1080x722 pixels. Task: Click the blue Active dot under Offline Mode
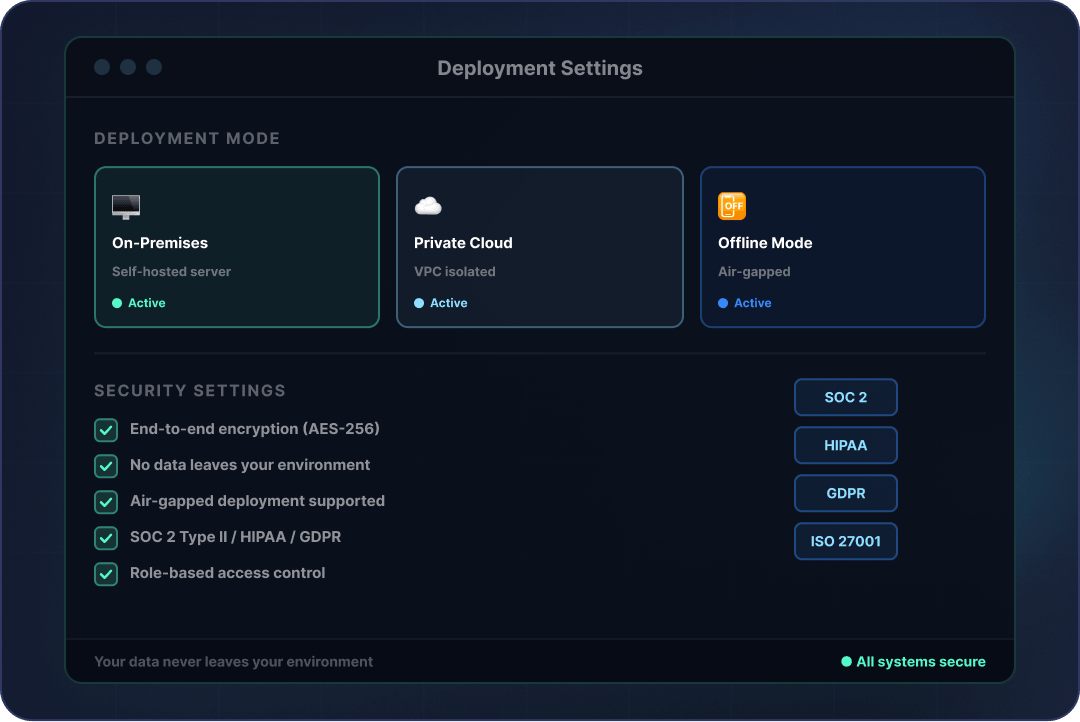(x=723, y=303)
